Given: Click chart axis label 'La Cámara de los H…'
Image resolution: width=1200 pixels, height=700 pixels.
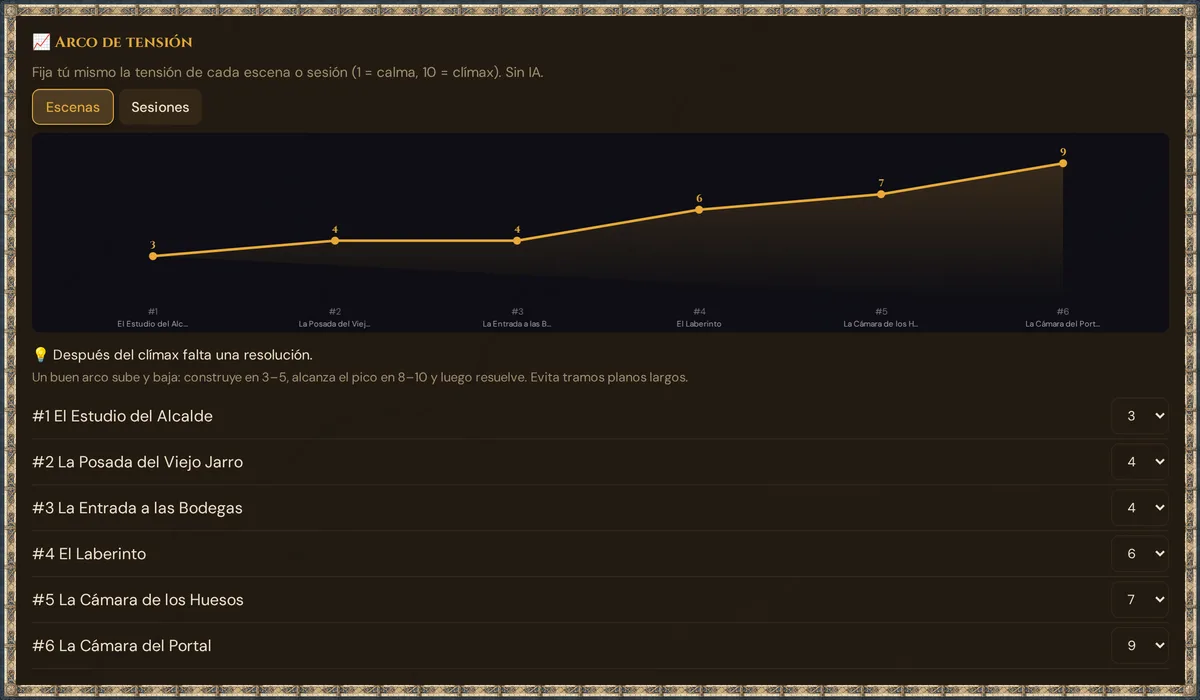Looking at the screenshot, I should point(881,324).
